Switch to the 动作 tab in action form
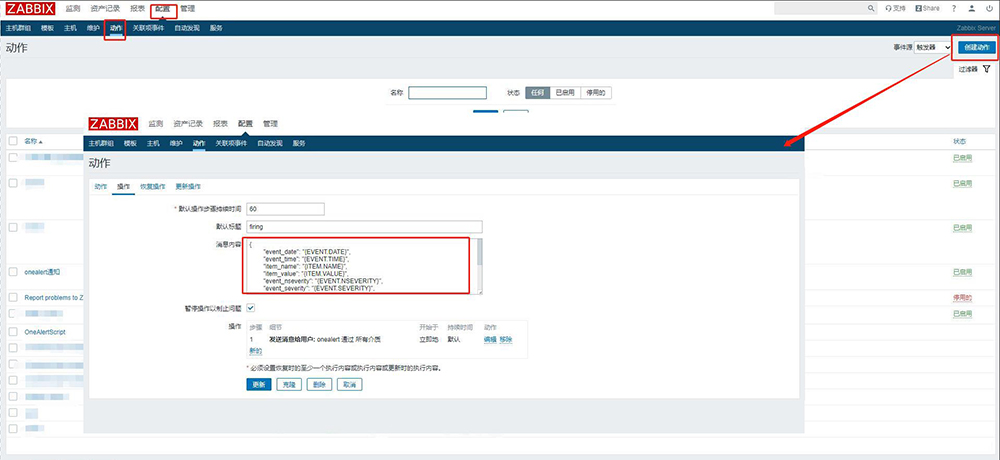The image size is (1000, 460). (101, 187)
